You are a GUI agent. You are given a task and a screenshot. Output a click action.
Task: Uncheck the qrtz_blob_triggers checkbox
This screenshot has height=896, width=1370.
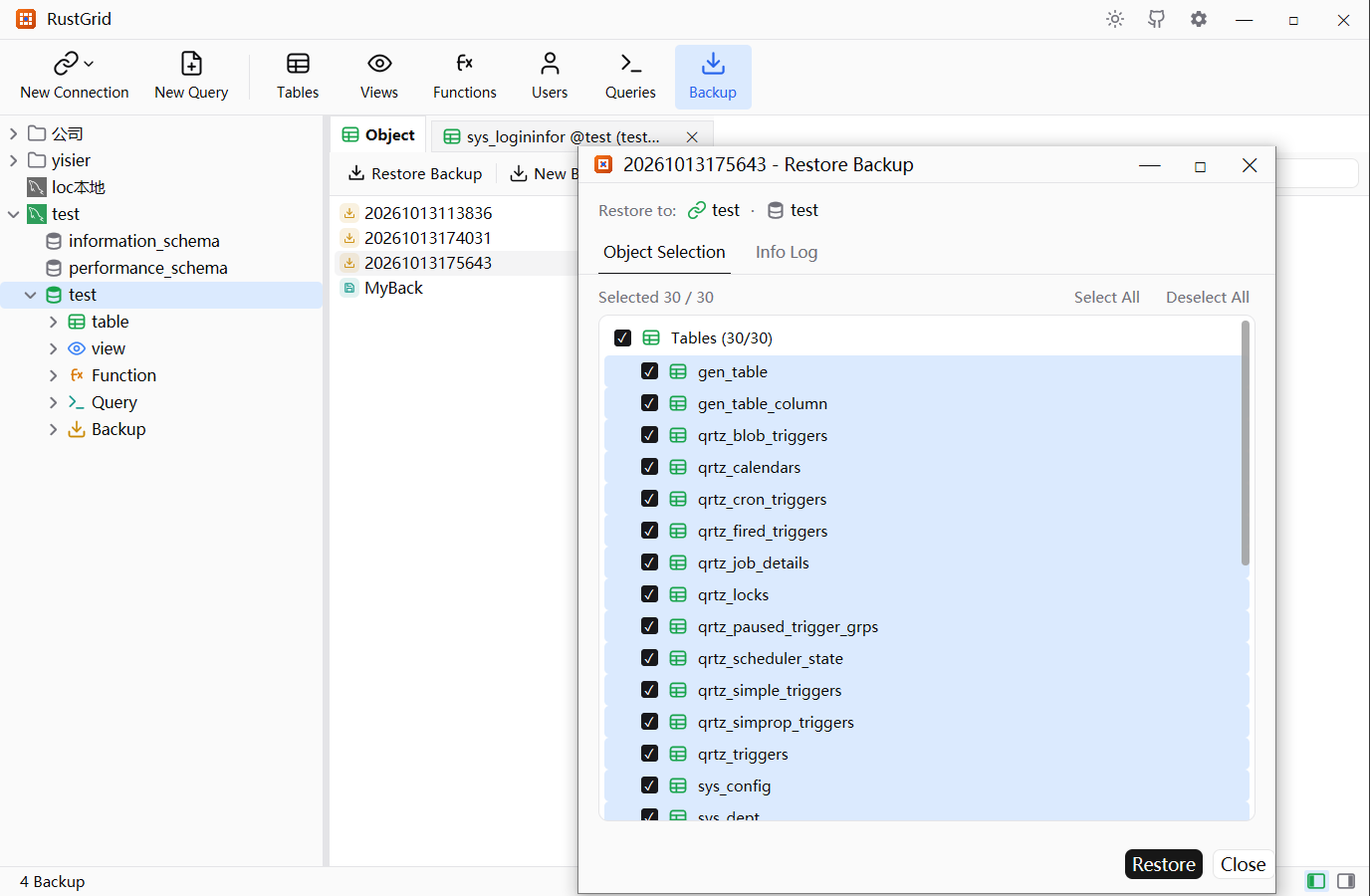click(x=650, y=435)
